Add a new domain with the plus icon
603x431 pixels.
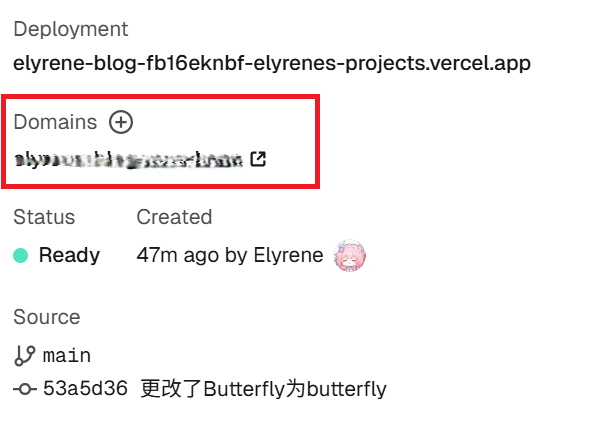tap(121, 122)
